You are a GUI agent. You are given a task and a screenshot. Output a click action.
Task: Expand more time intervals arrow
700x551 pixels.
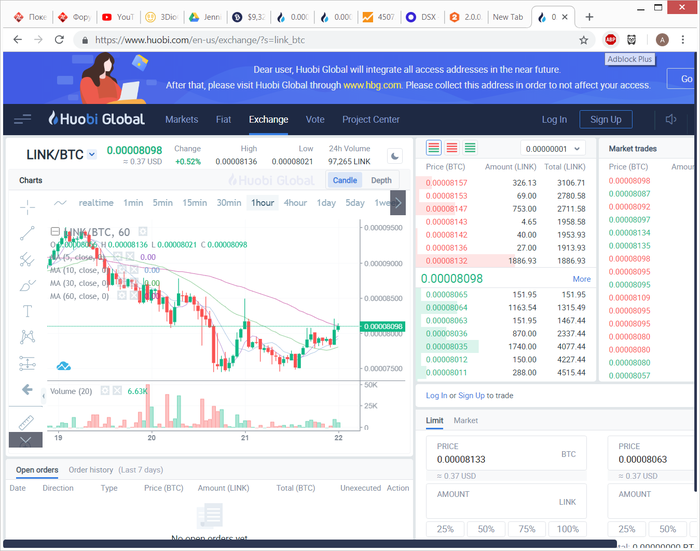(x=398, y=203)
